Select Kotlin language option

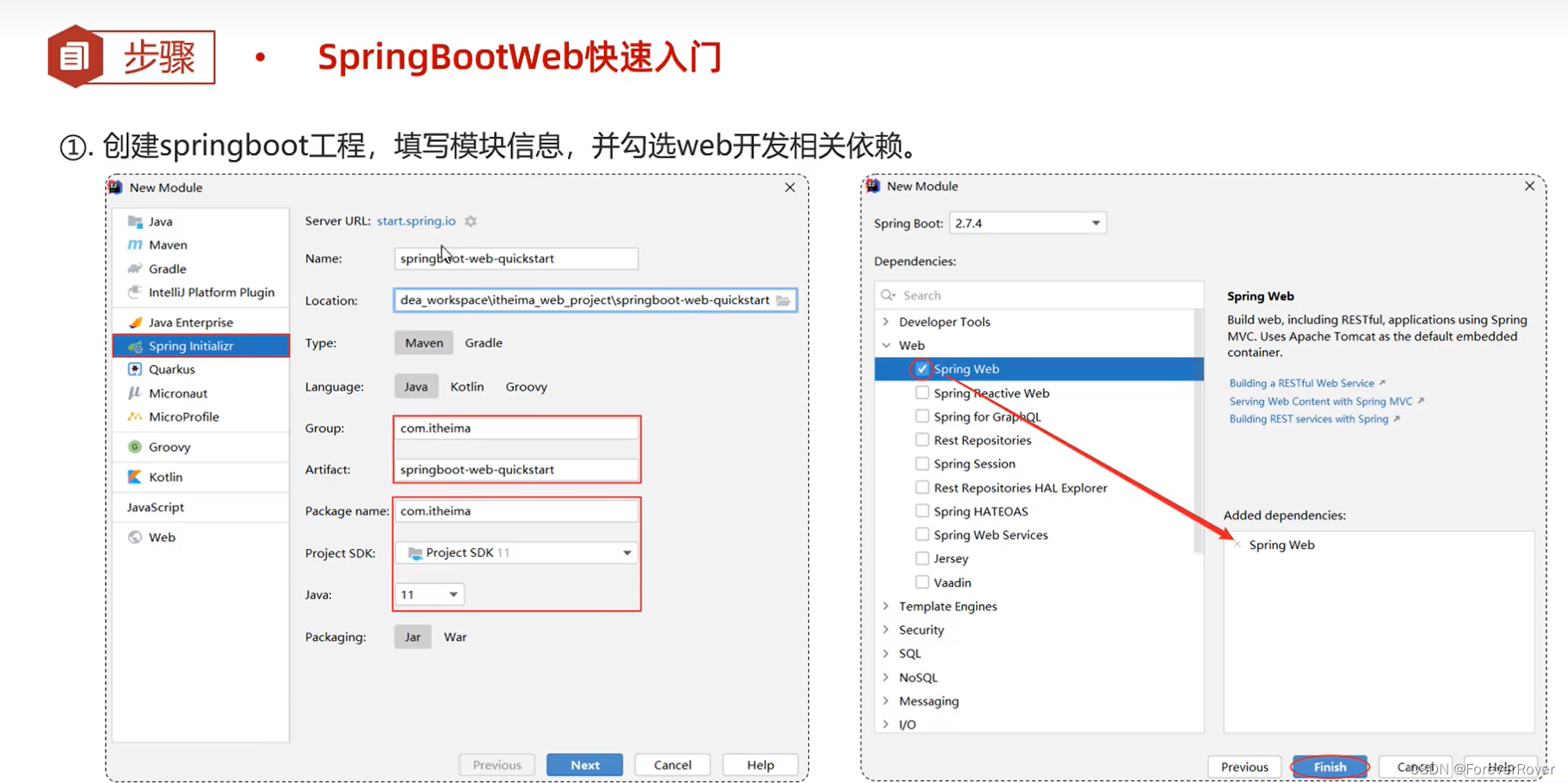click(x=467, y=386)
